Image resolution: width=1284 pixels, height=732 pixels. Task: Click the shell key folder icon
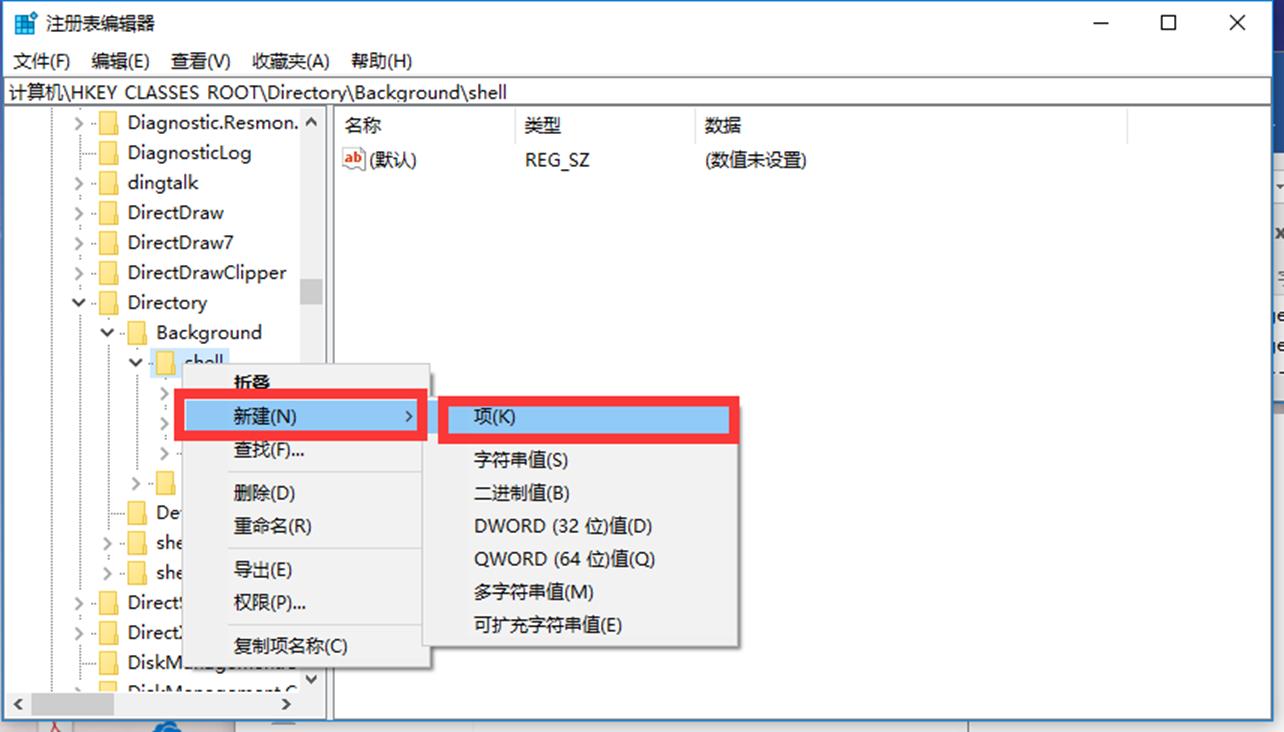tap(166, 362)
